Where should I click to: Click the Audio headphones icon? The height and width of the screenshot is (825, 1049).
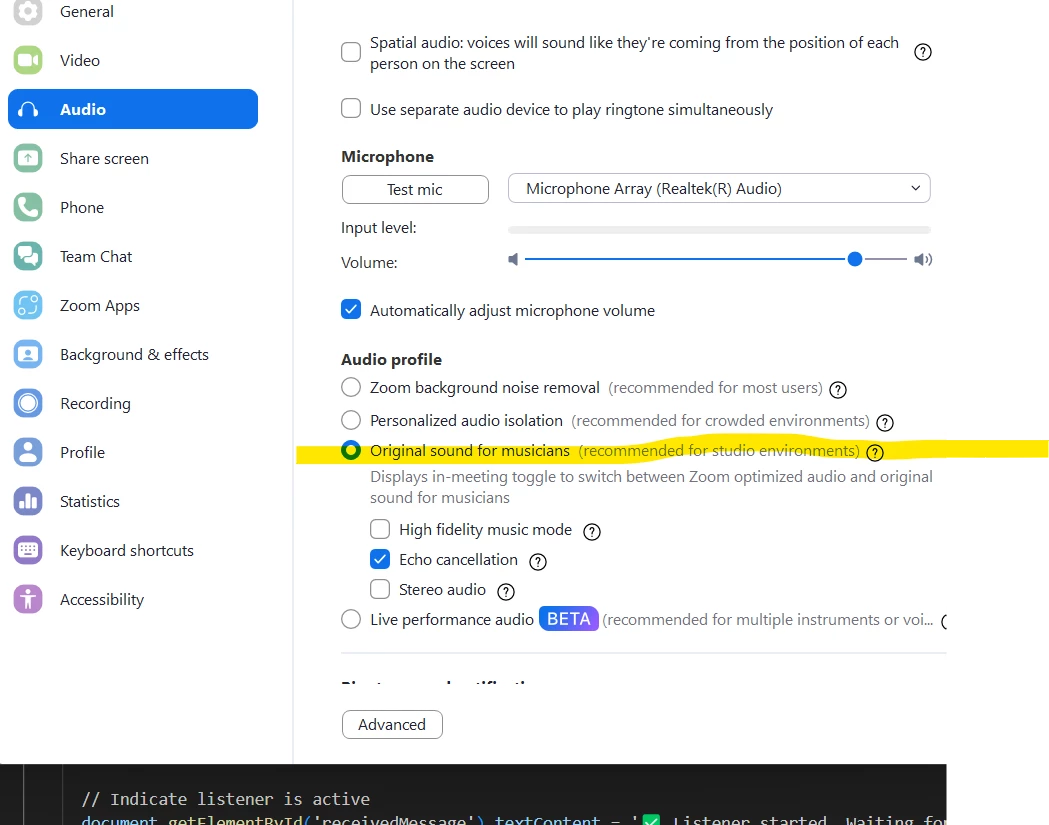[28, 109]
